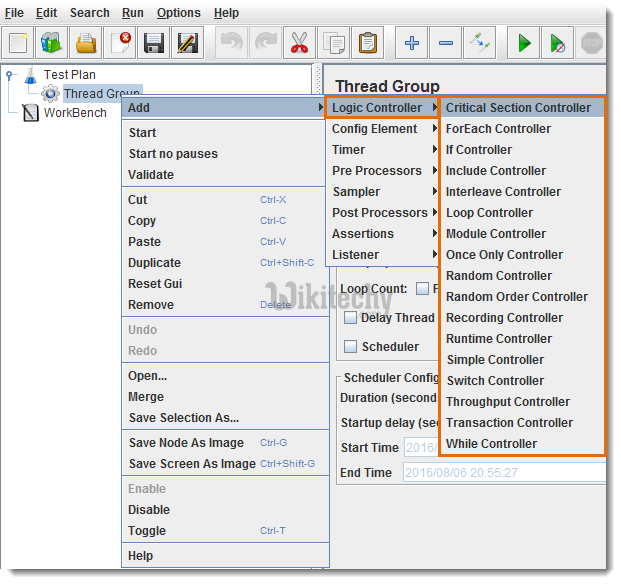Enable the Delay Thread checkbox

[350, 318]
